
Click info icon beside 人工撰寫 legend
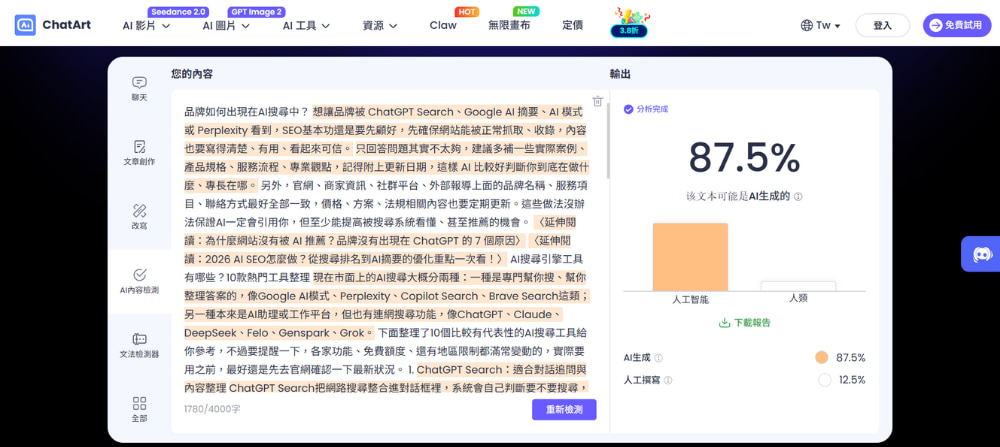point(668,380)
